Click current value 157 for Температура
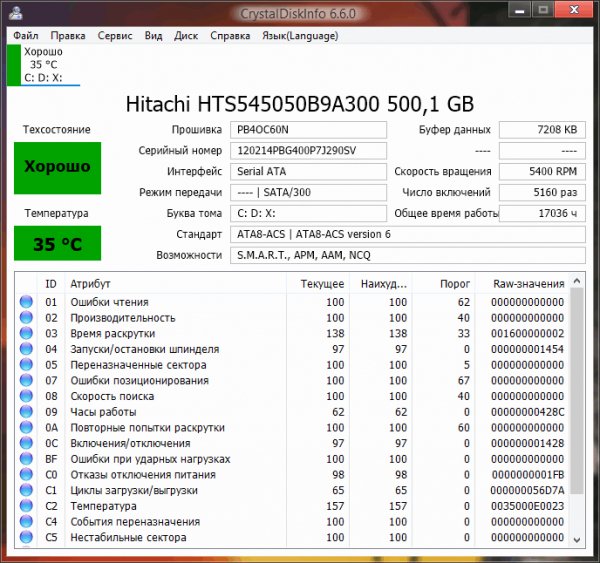The width and height of the screenshot is (600, 563). click(335, 506)
